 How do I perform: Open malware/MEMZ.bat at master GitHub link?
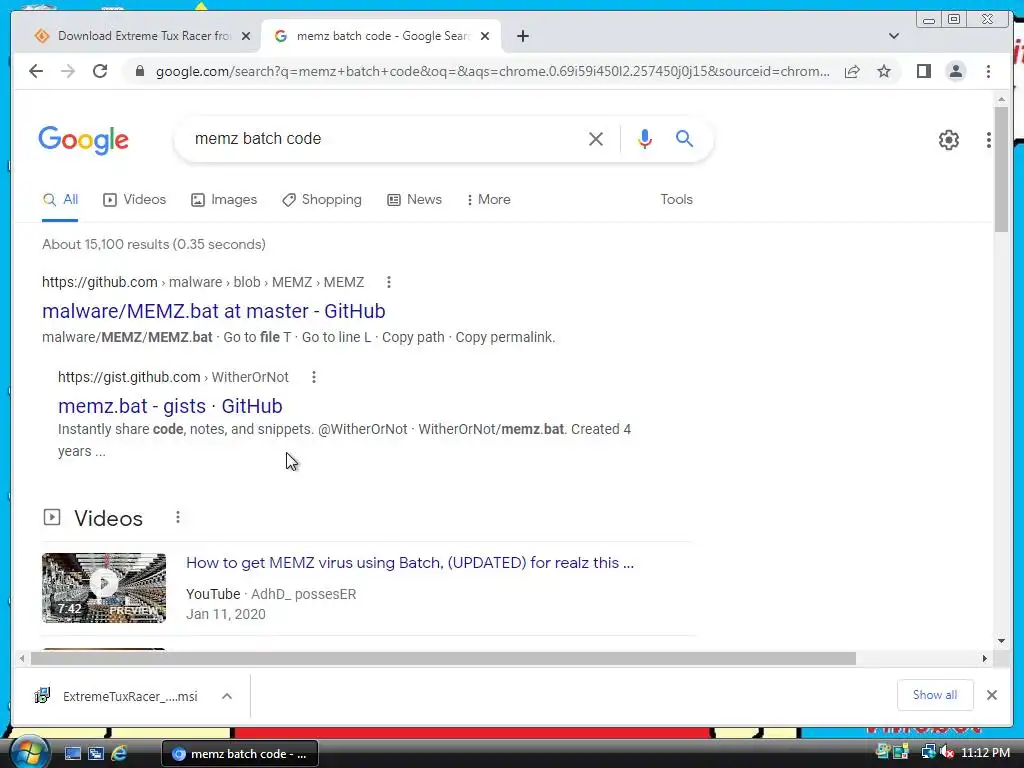click(x=214, y=311)
